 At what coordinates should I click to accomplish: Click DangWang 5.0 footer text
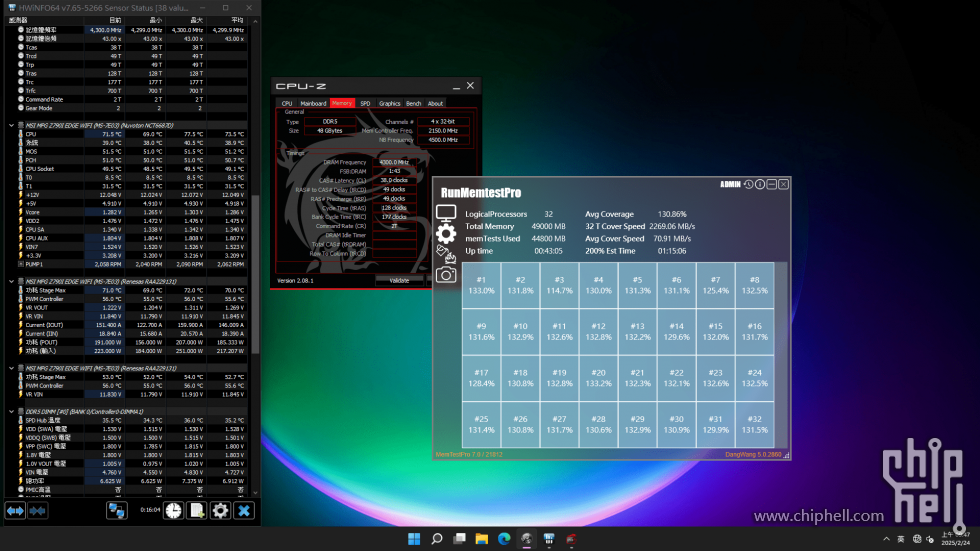753,455
